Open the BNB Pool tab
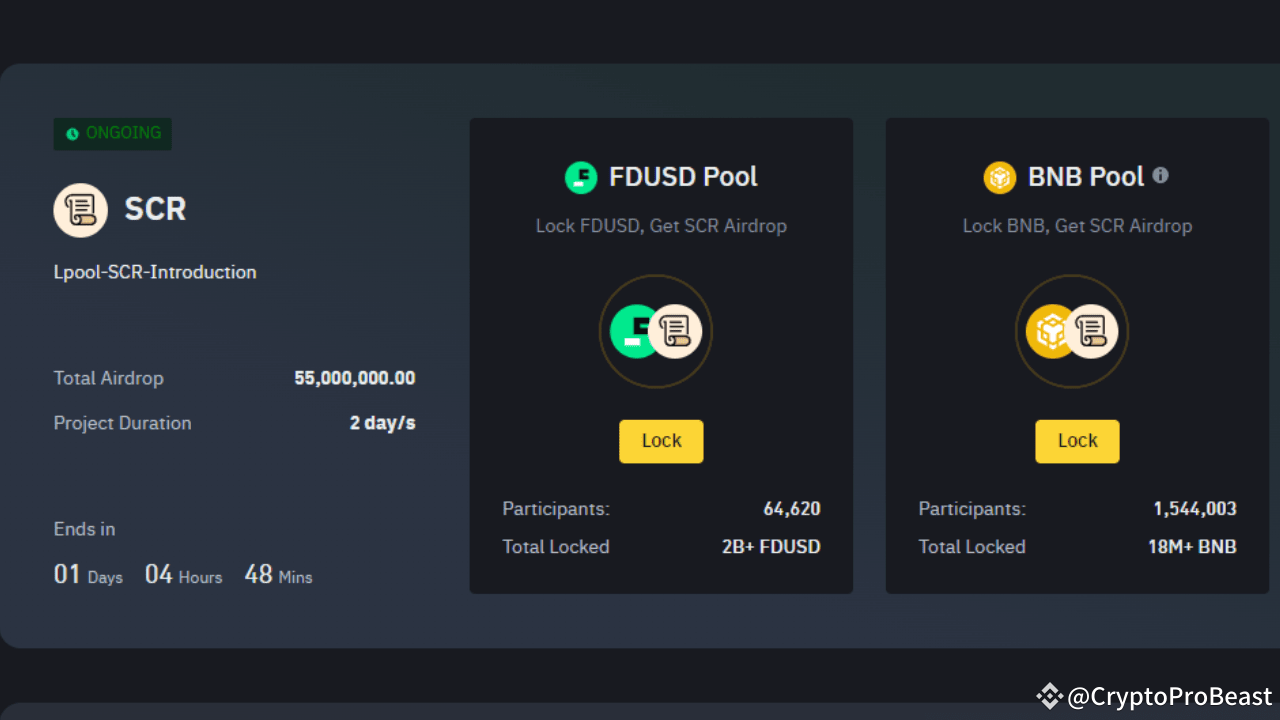Viewport: 1280px width, 720px height. click(1086, 176)
